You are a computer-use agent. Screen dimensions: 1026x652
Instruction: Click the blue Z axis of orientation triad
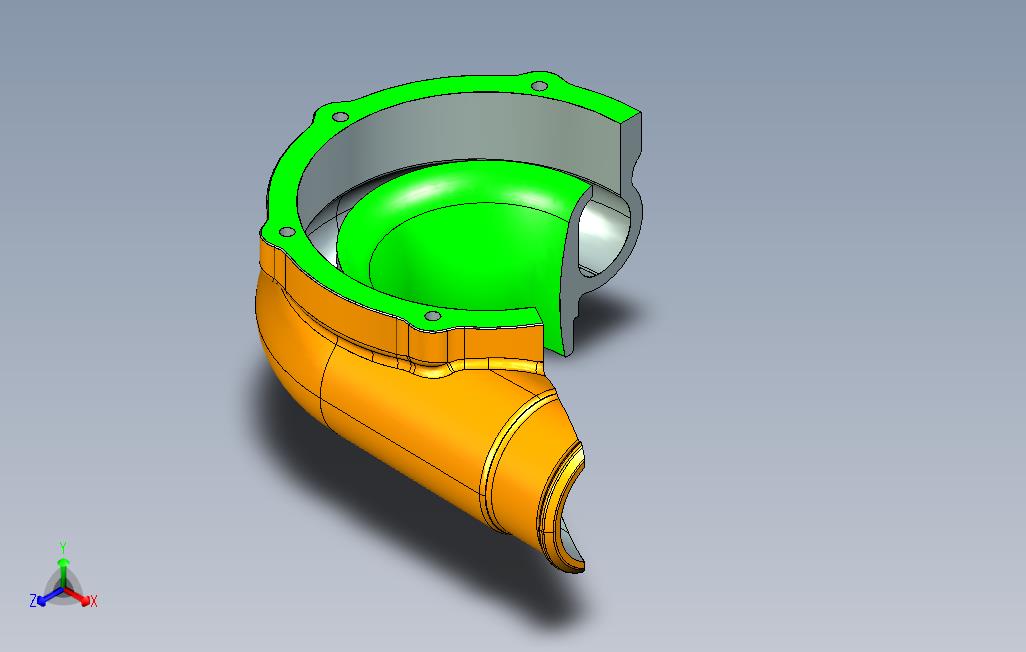(x=46, y=597)
